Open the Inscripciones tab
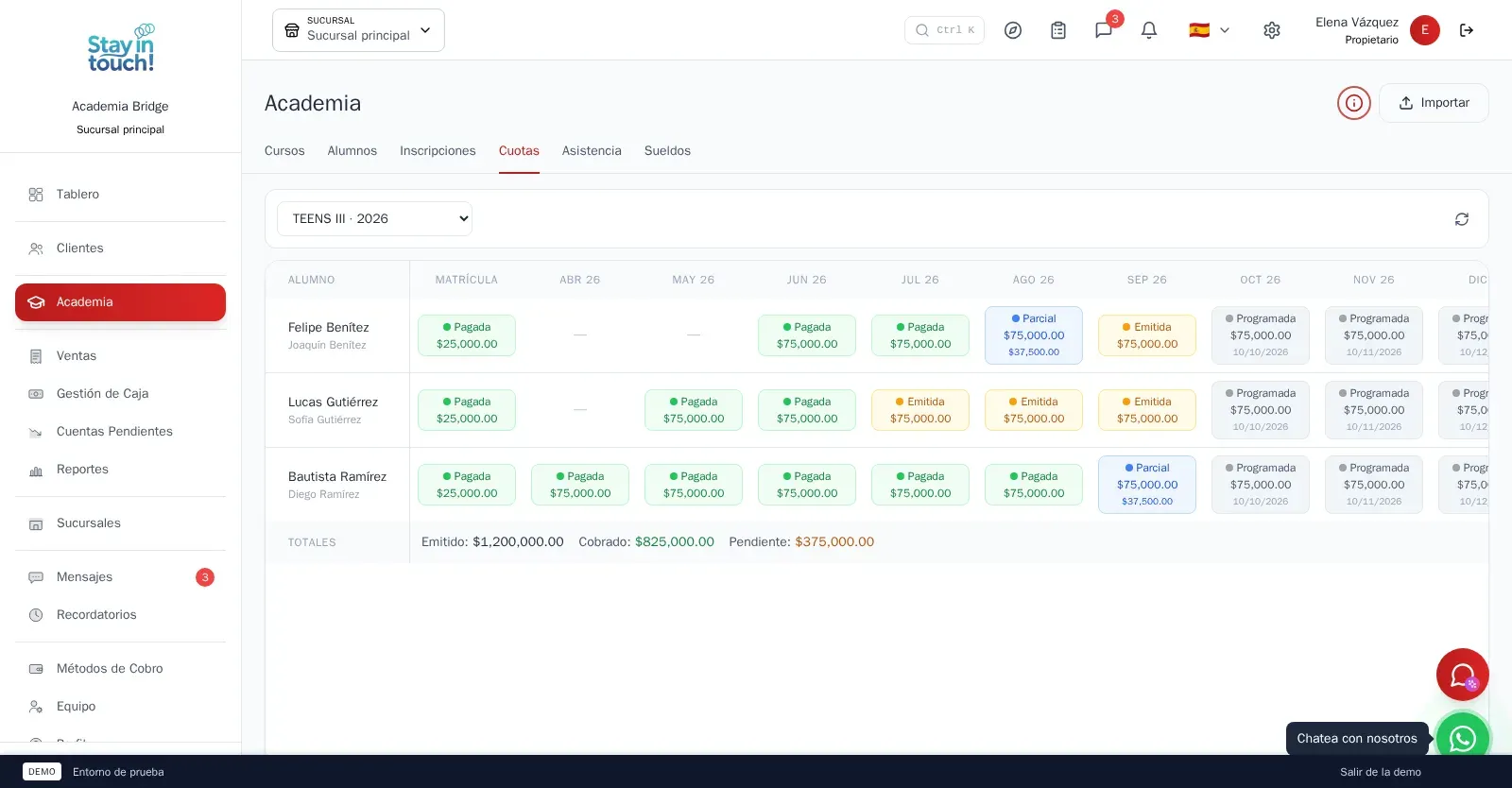 coord(438,151)
